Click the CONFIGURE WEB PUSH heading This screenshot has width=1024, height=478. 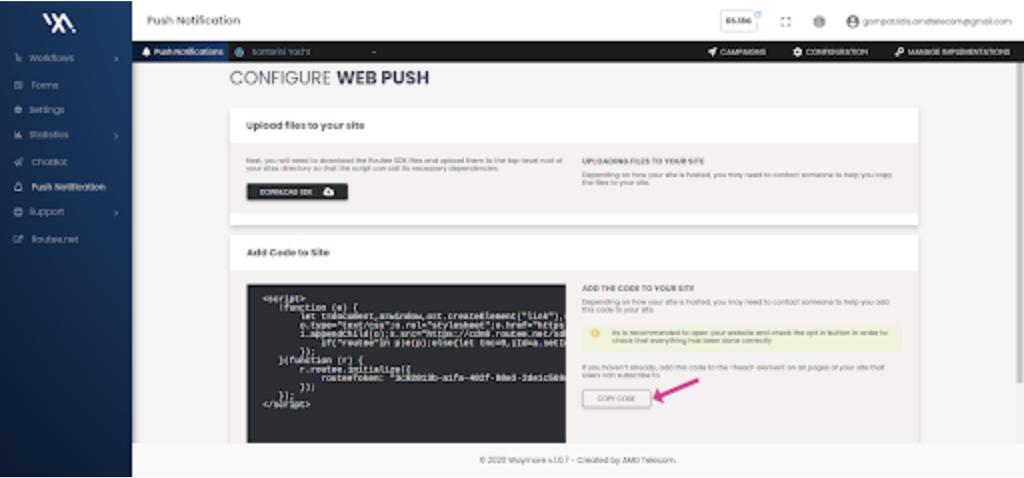329,78
